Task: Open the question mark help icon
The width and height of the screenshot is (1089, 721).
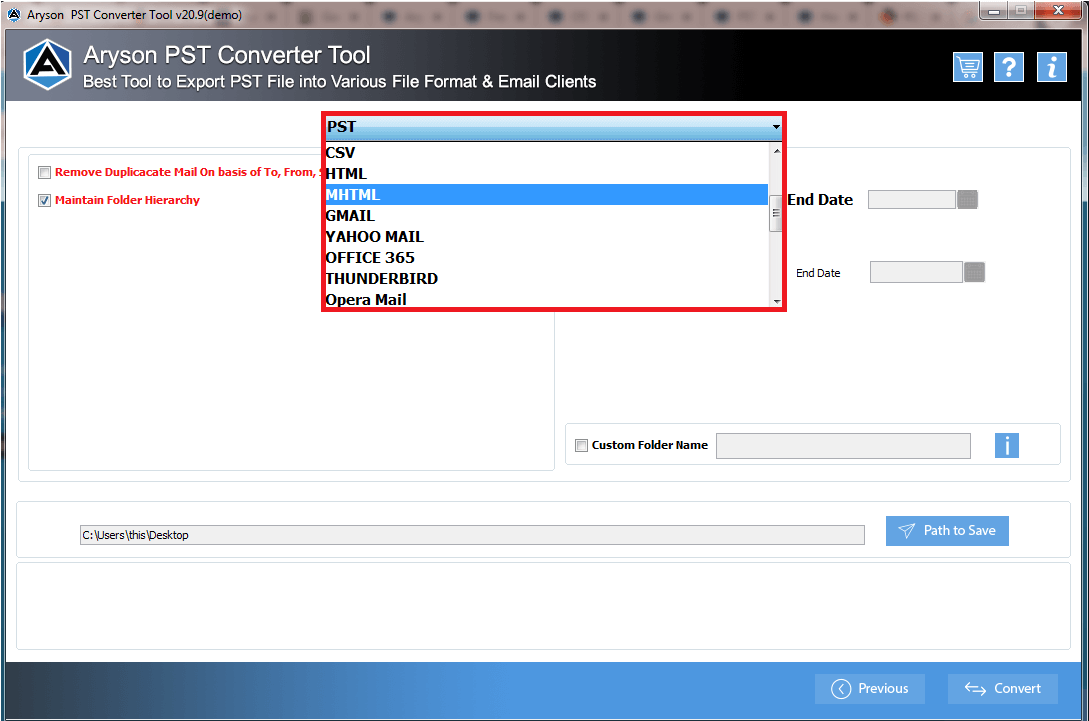Action: (x=1009, y=67)
